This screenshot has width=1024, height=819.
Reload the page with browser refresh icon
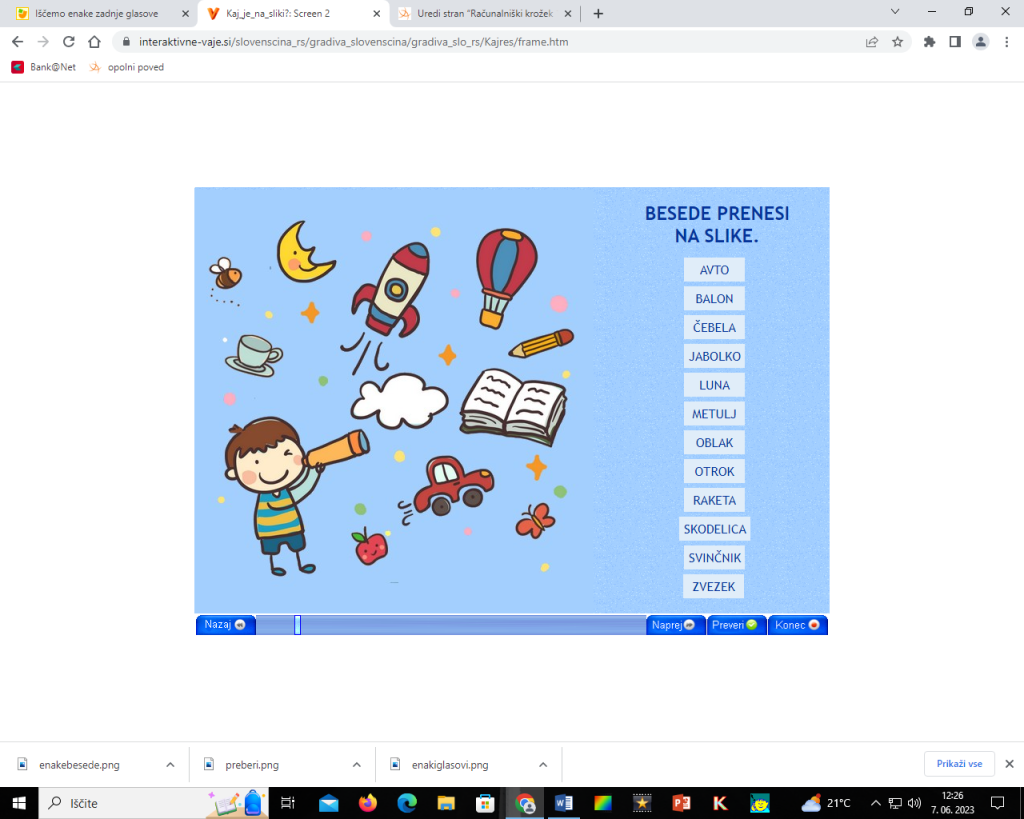click(68, 42)
